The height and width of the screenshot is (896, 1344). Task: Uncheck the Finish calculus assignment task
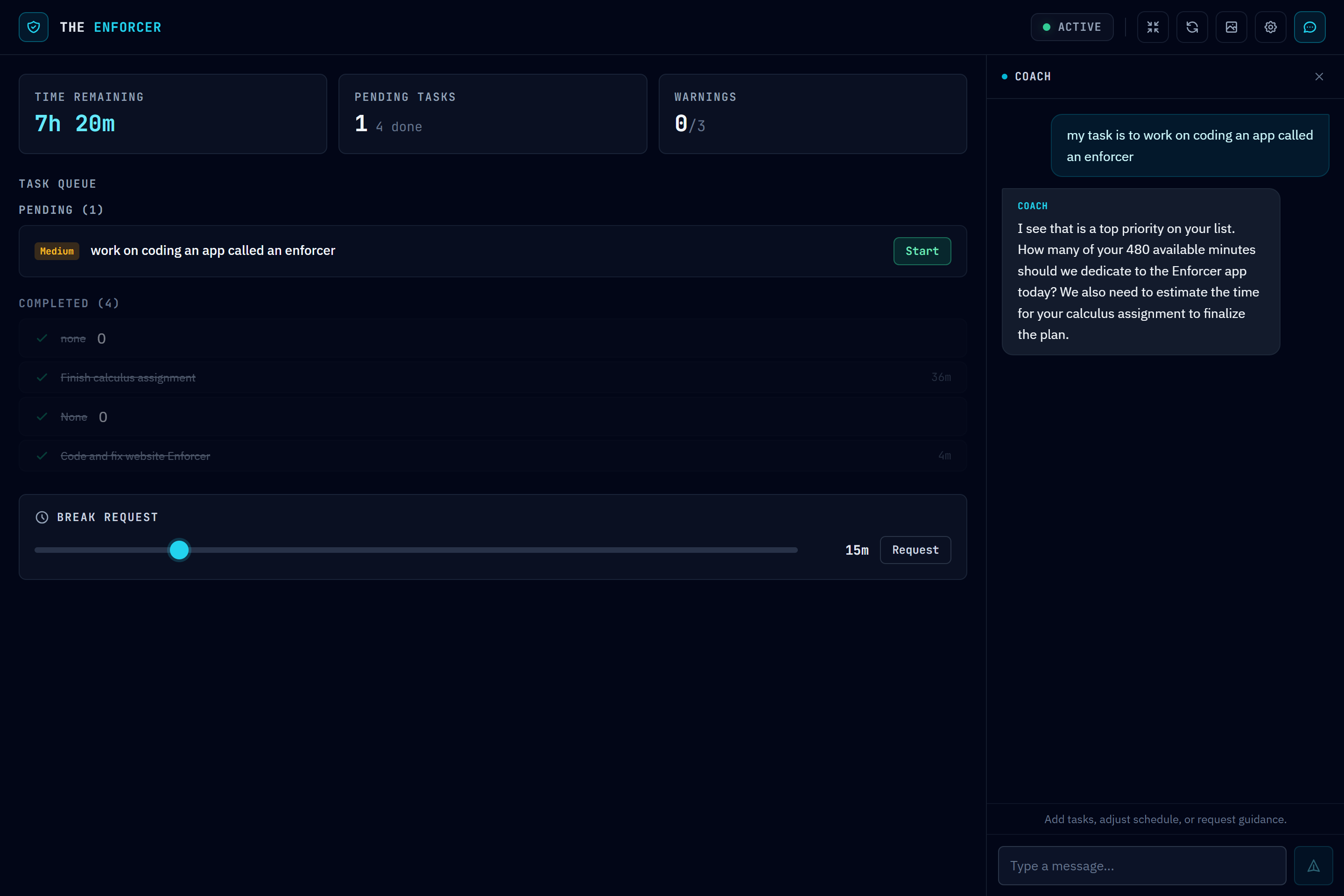pos(42,377)
